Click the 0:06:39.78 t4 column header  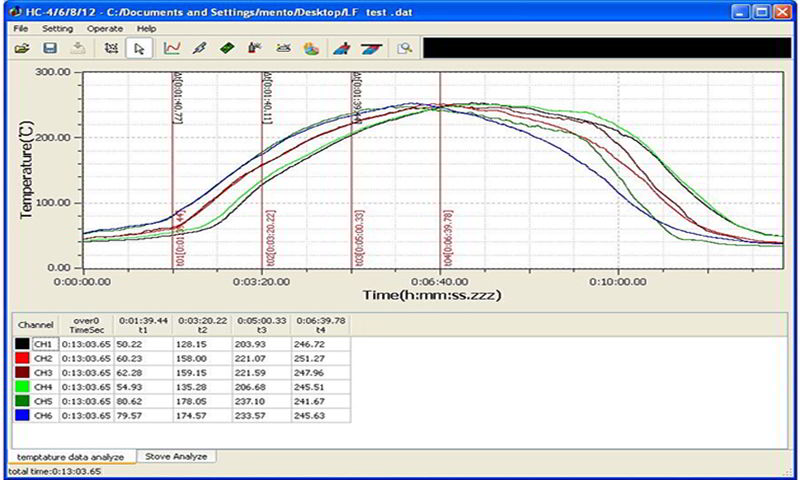pyautogui.click(x=321, y=325)
